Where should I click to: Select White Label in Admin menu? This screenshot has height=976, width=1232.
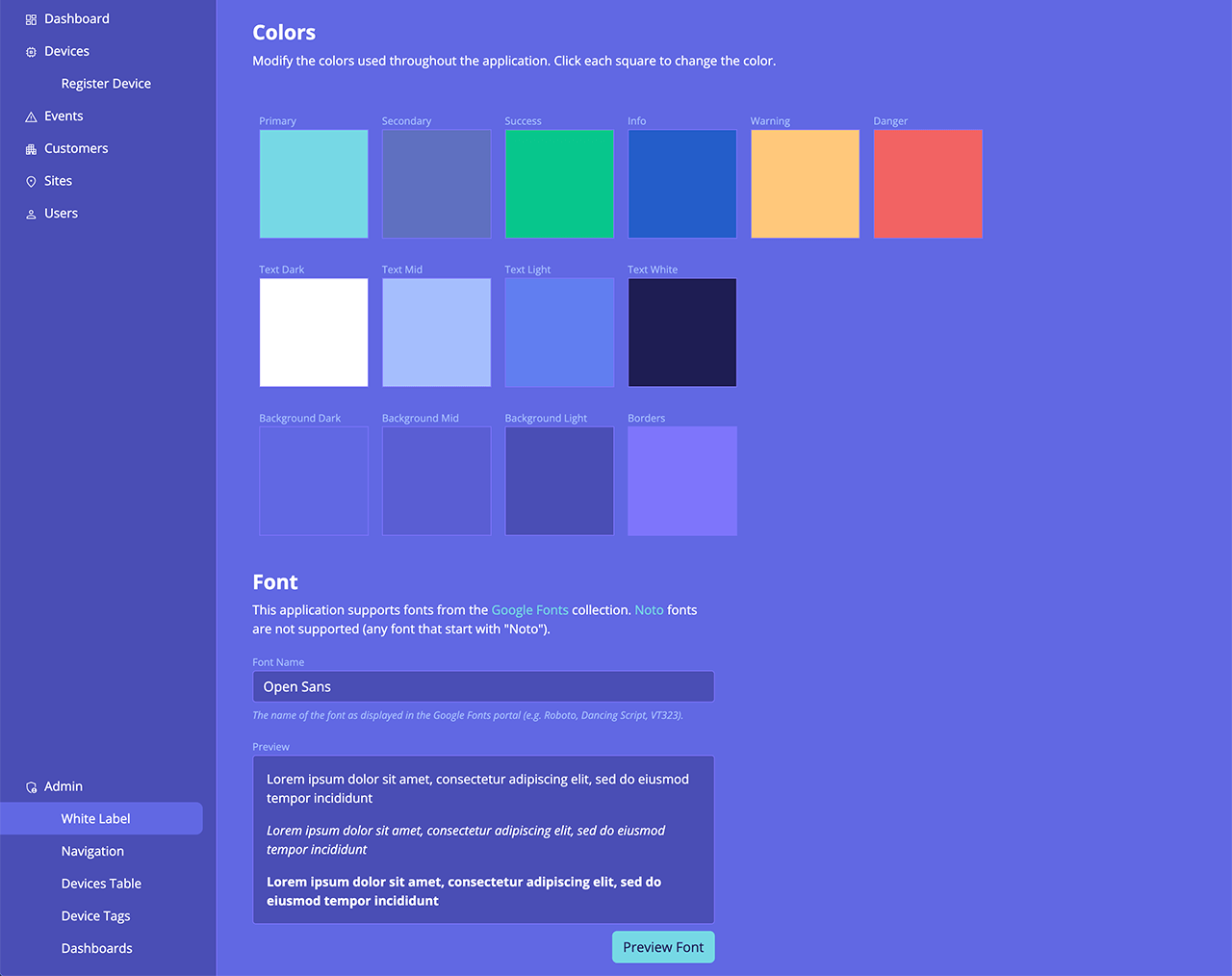pyautogui.click(x=95, y=819)
